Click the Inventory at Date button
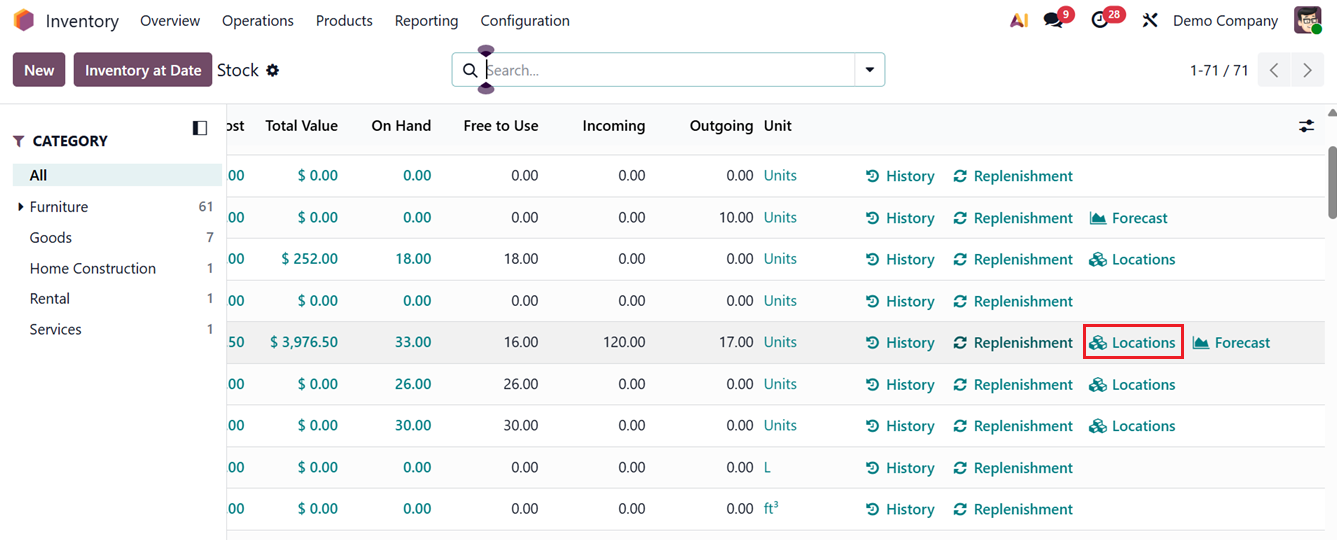The image size is (1337, 540). click(x=143, y=70)
